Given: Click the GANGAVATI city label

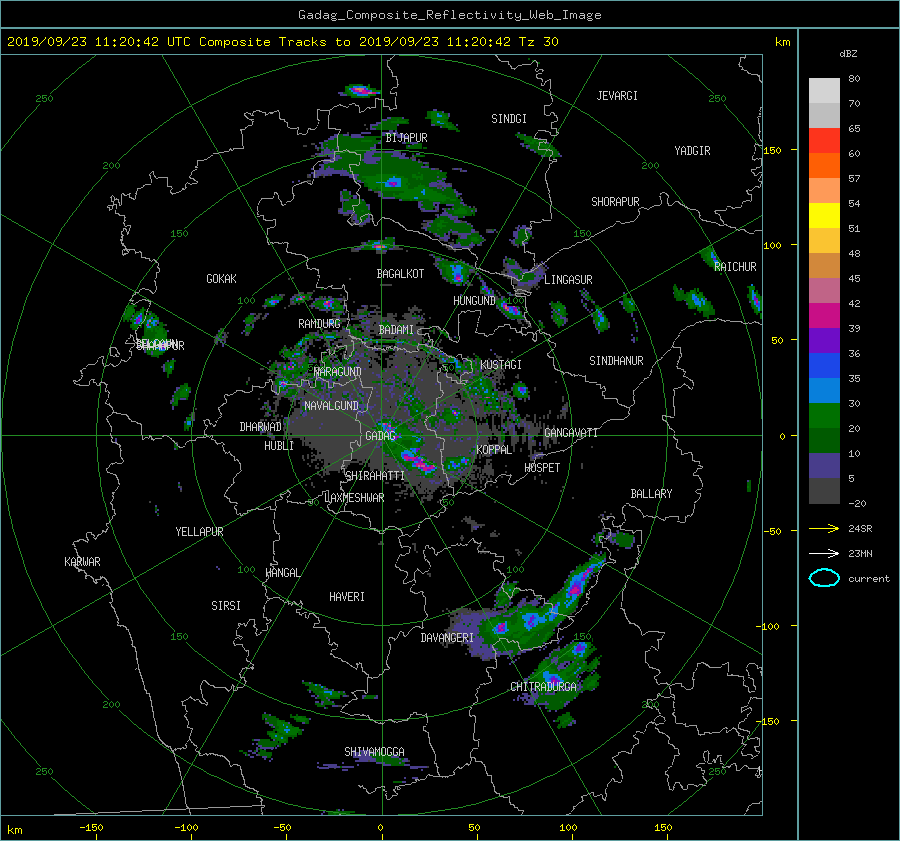Looking at the screenshot, I should pos(571,433).
